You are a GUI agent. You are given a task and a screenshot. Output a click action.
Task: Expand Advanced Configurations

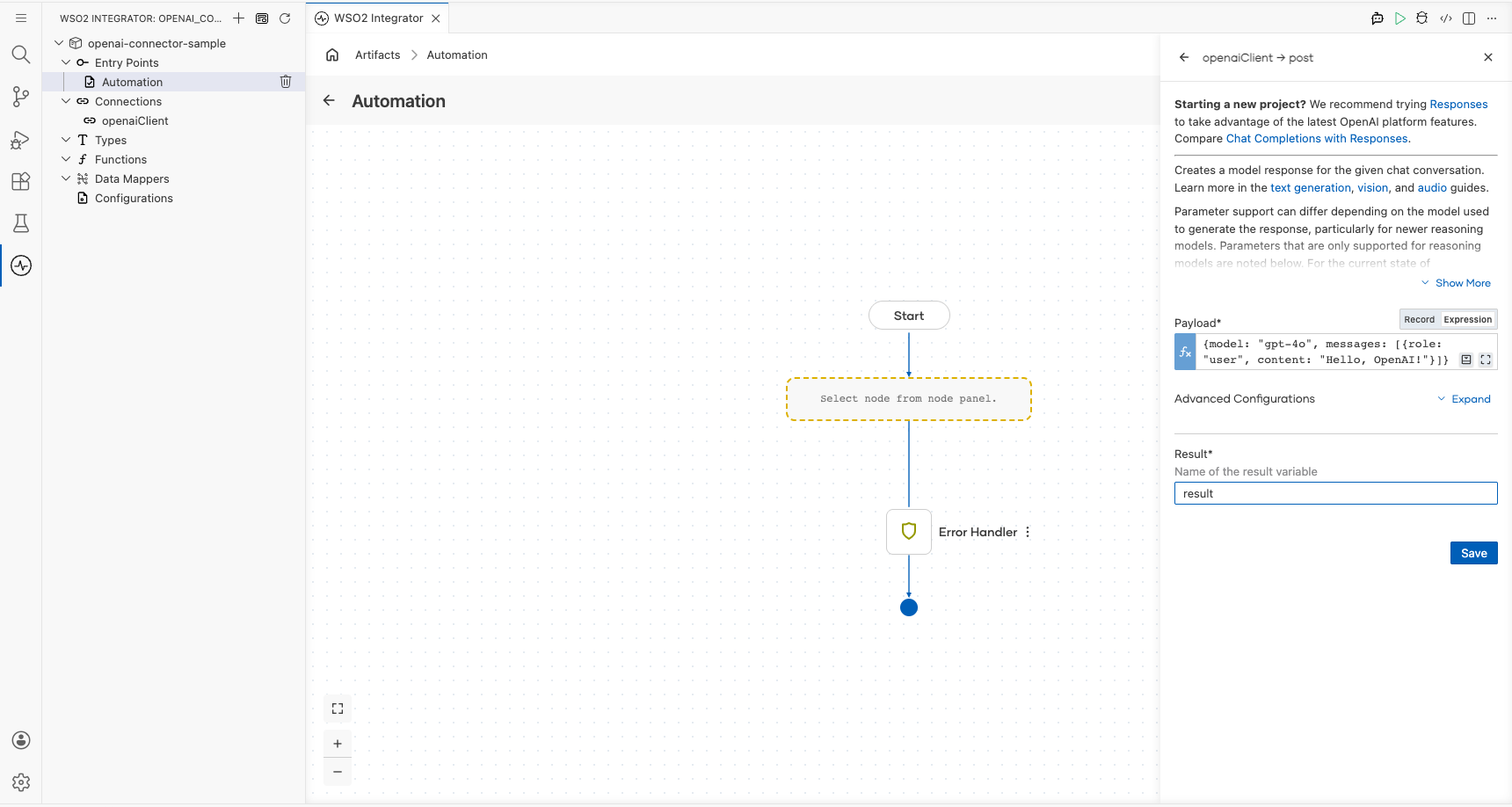(x=1465, y=399)
